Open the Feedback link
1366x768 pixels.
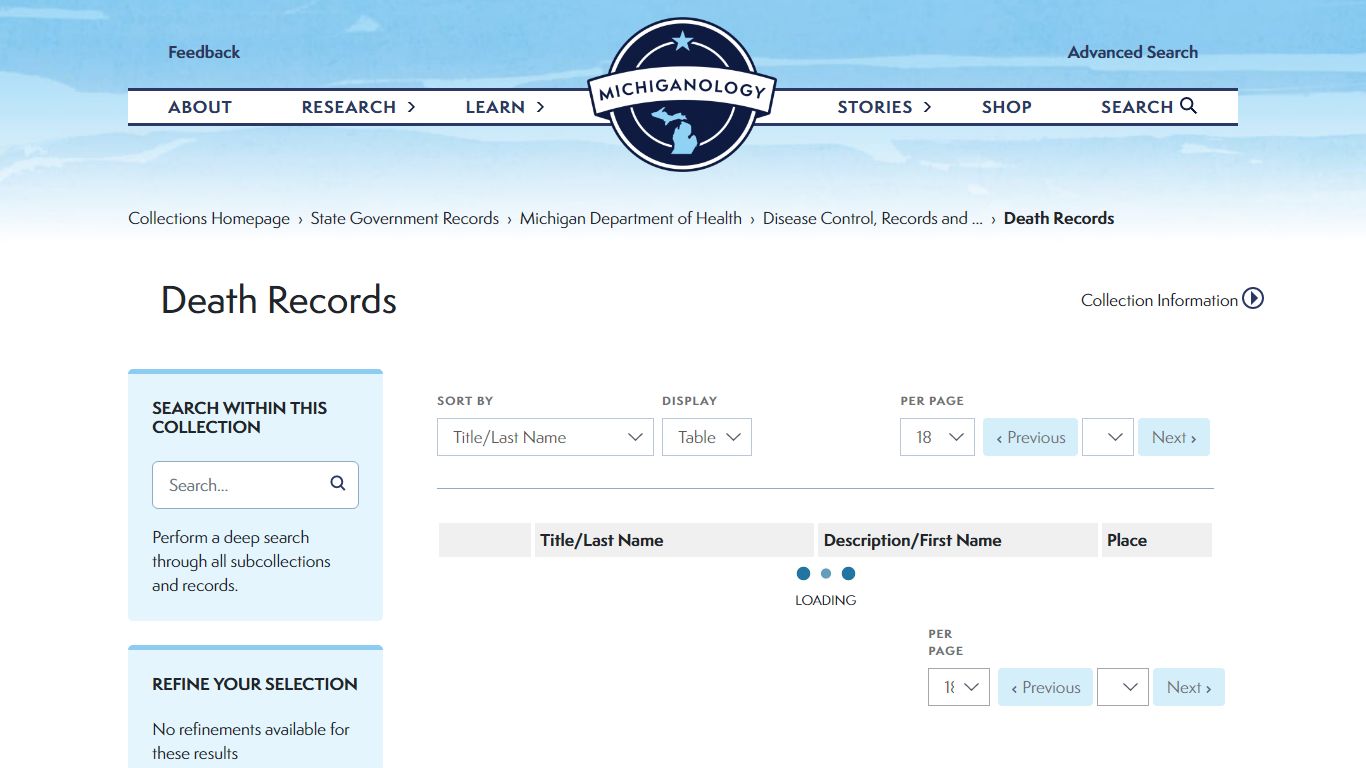pyautogui.click(x=204, y=52)
